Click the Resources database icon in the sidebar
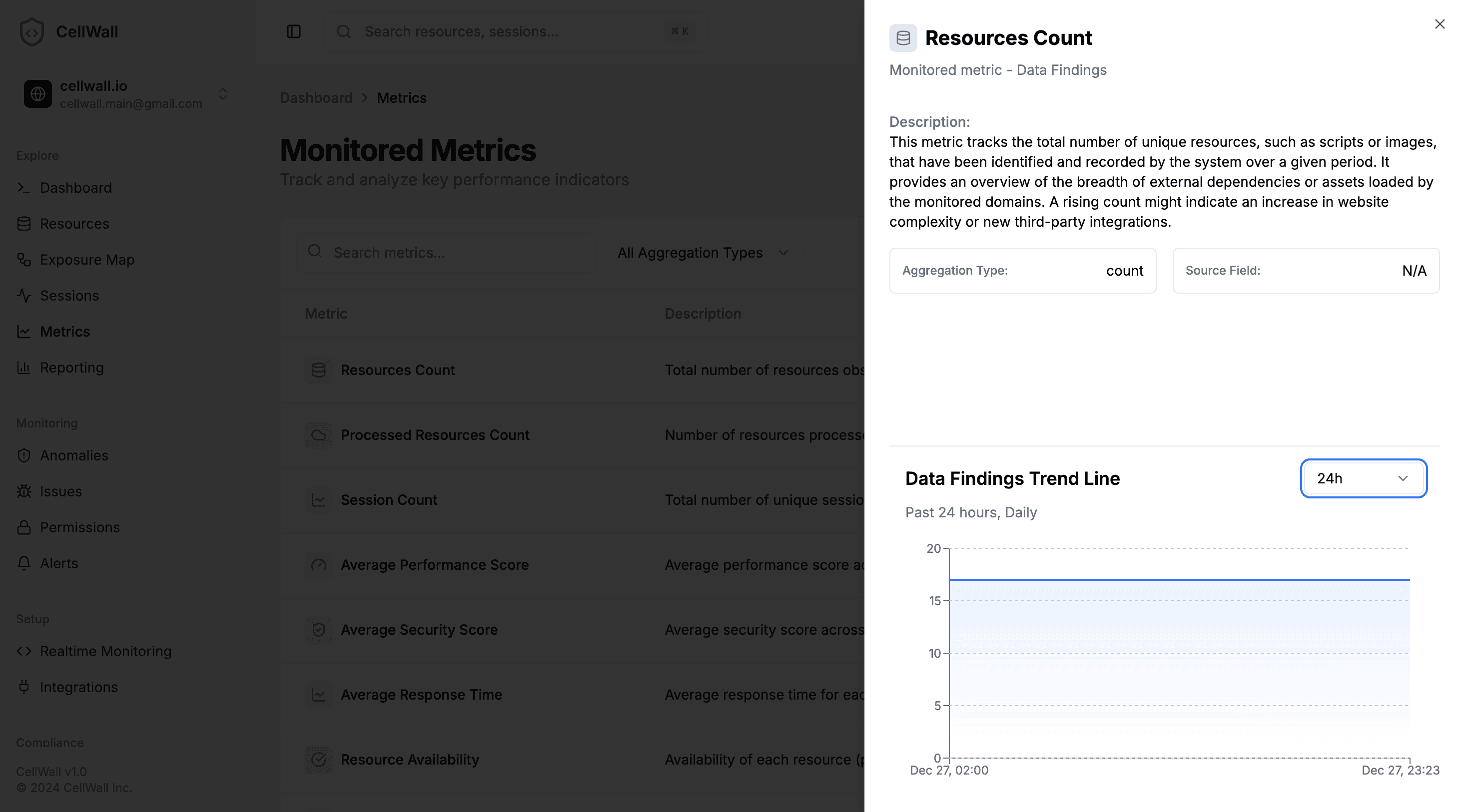Screen dimensions: 1464x812 (24, 224)
